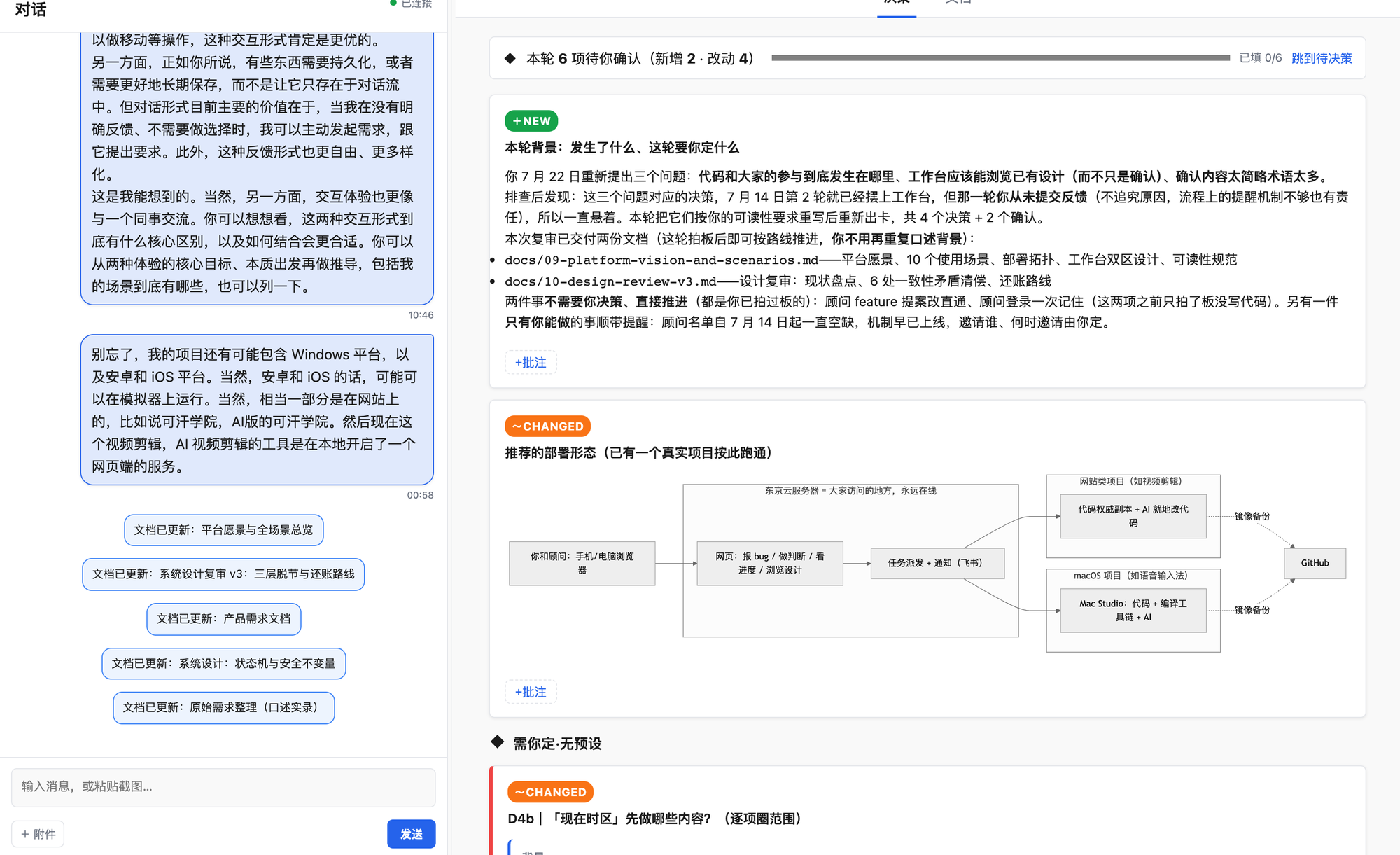Click the 发送 send button
Screen dimensions: 1400x855
coord(411,834)
